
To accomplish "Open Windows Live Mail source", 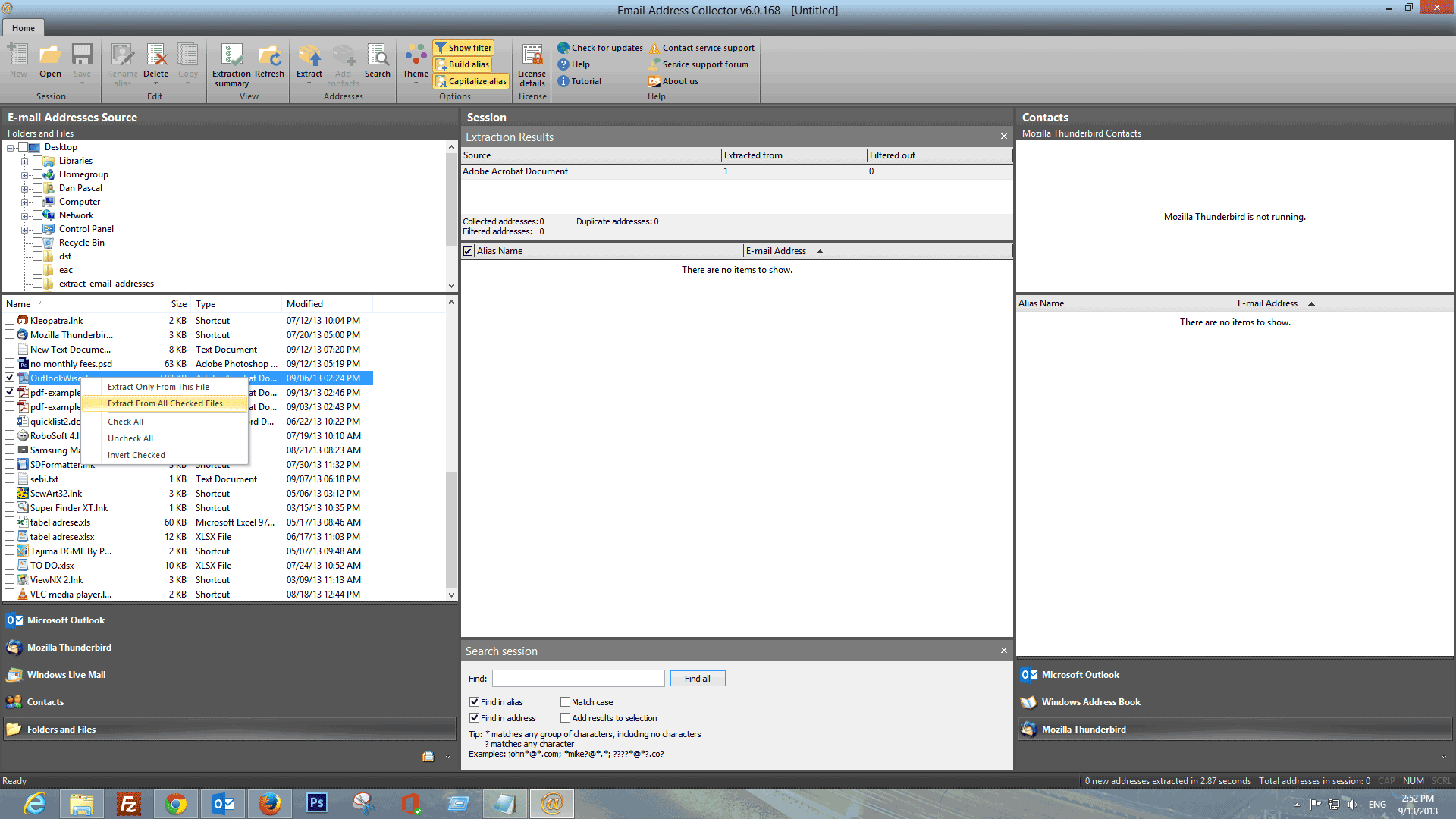I will 230,675.
